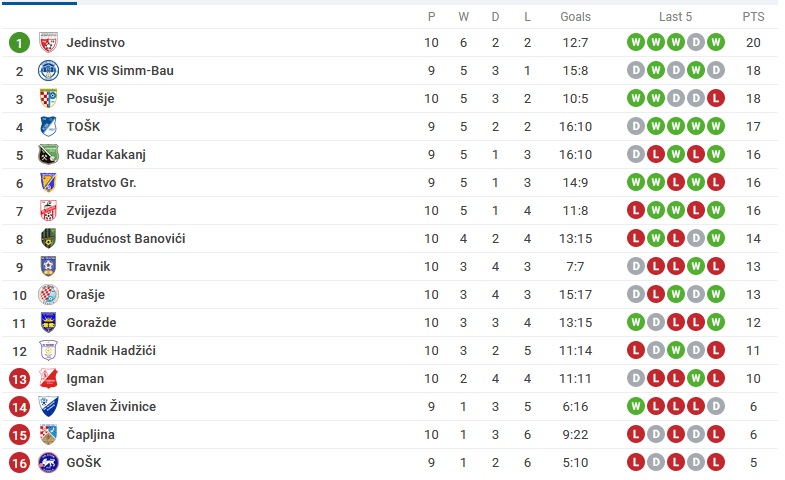Click Posušje's red loss result badge

pos(716,99)
